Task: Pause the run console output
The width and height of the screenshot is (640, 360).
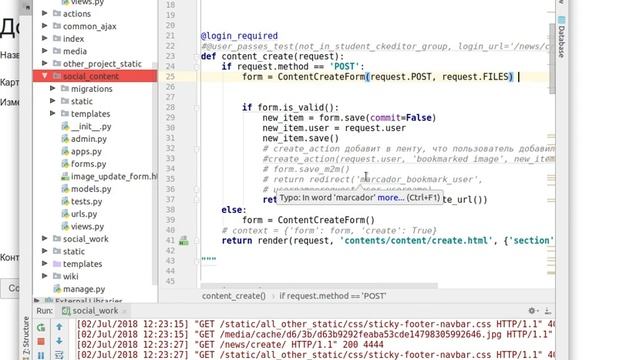Action: point(41,356)
